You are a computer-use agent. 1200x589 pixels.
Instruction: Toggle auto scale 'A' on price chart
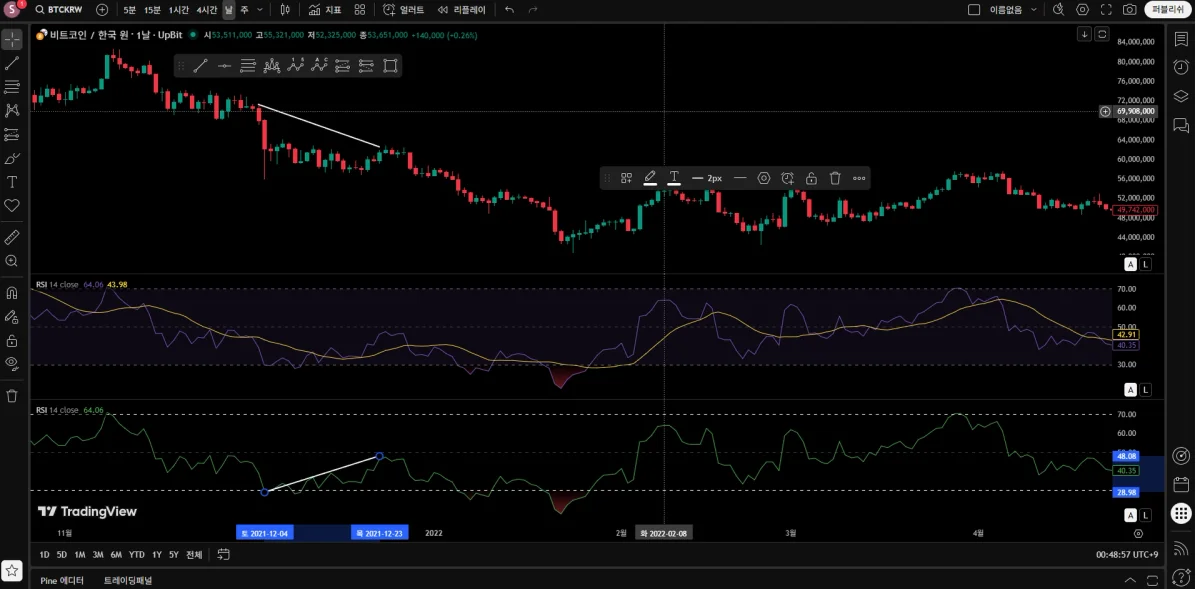pos(1130,265)
